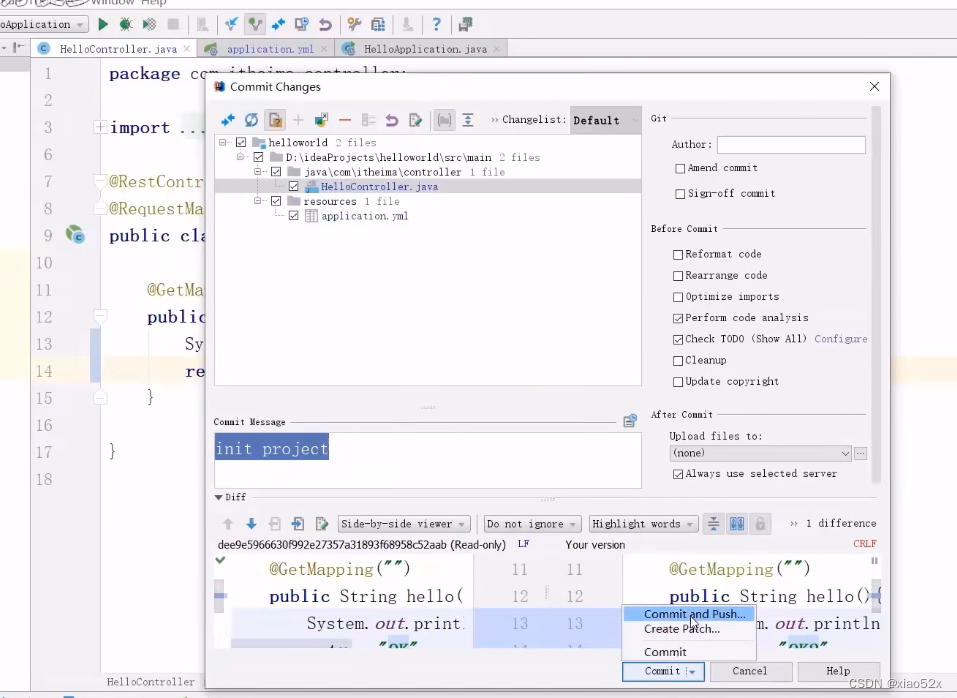Viewport: 957px width, 698px height.
Task: Open the Side-by-side viewer dropdown
Action: (404, 524)
